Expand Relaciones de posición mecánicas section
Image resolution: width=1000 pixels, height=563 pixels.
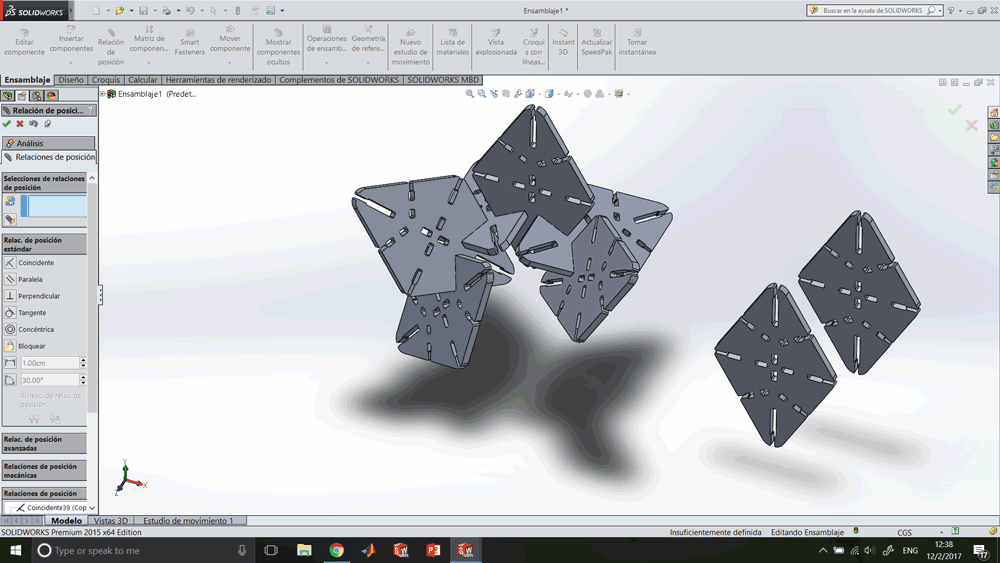44,471
